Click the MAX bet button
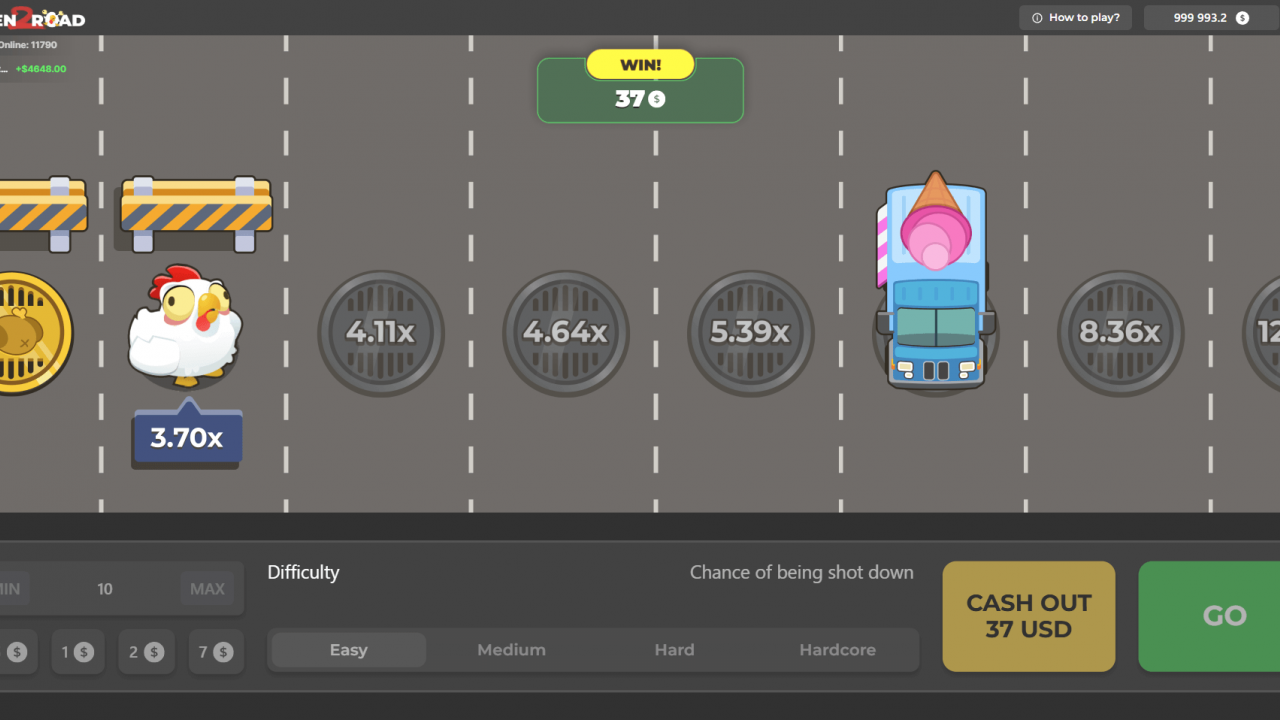Image resolution: width=1280 pixels, height=720 pixels. pyautogui.click(x=207, y=588)
